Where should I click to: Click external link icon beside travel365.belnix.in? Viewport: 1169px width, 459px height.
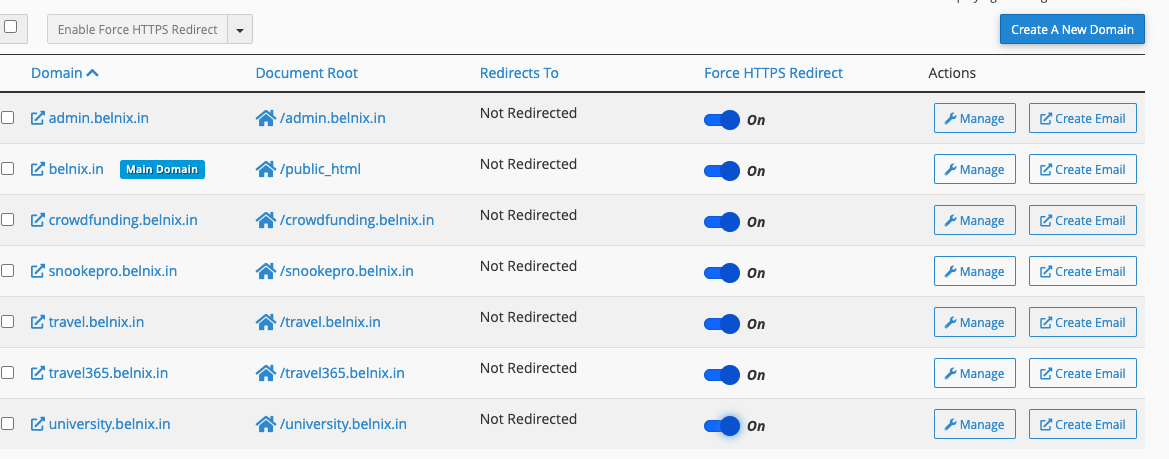[x=38, y=373]
